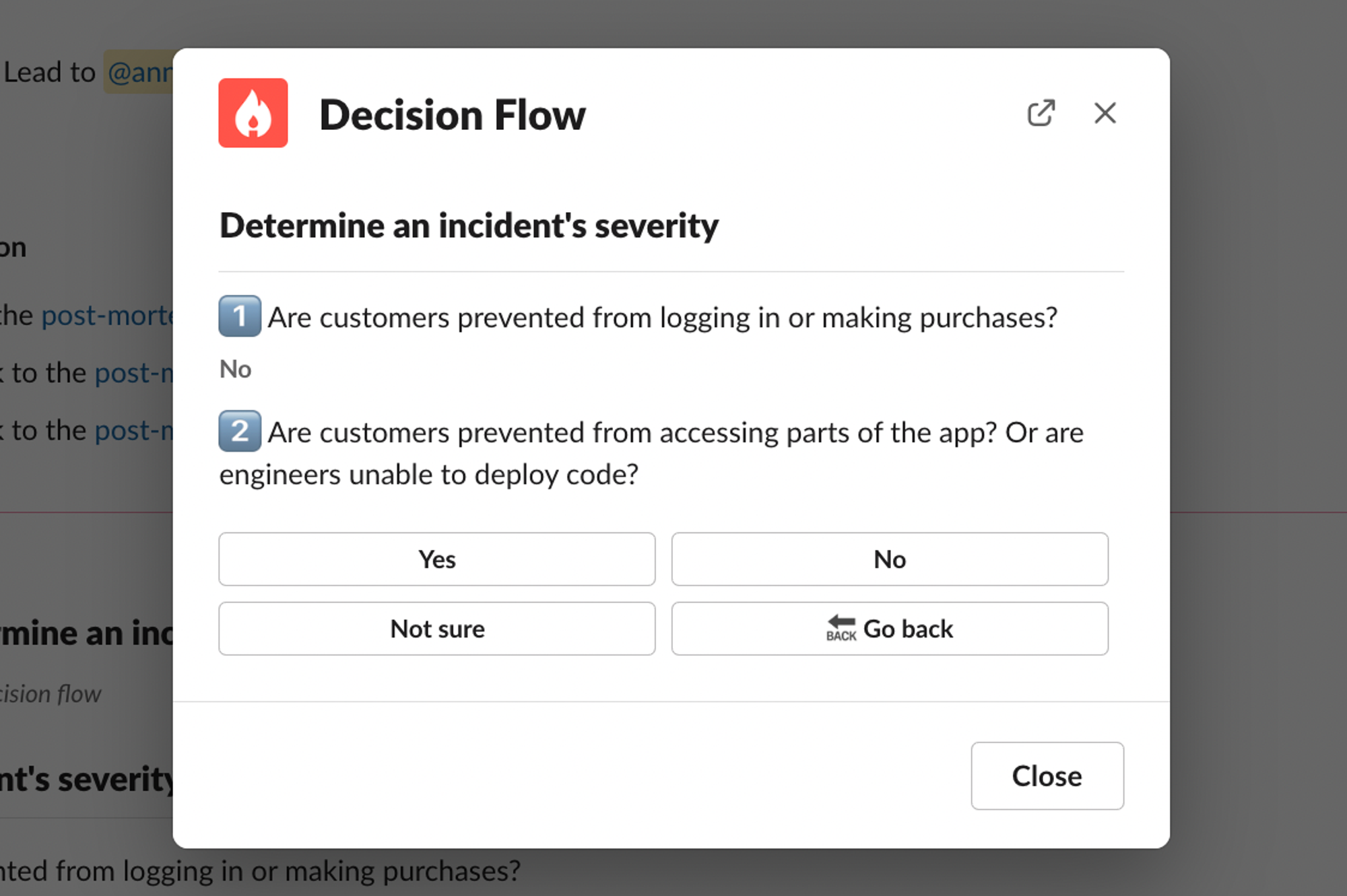This screenshot has width=1347, height=896.
Task: Open Decision Flow in new window
Action: point(1041,113)
